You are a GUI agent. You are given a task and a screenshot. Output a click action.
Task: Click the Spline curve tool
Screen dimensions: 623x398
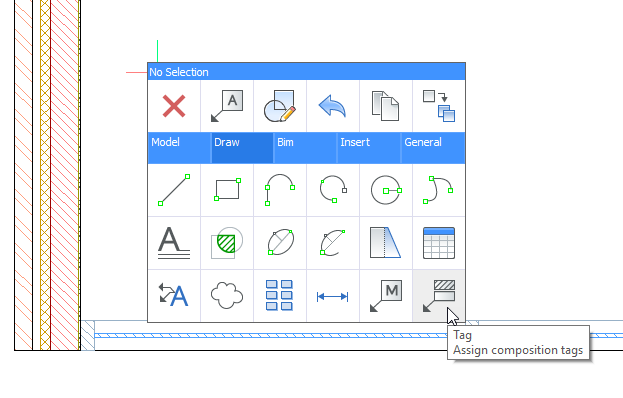click(438, 190)
